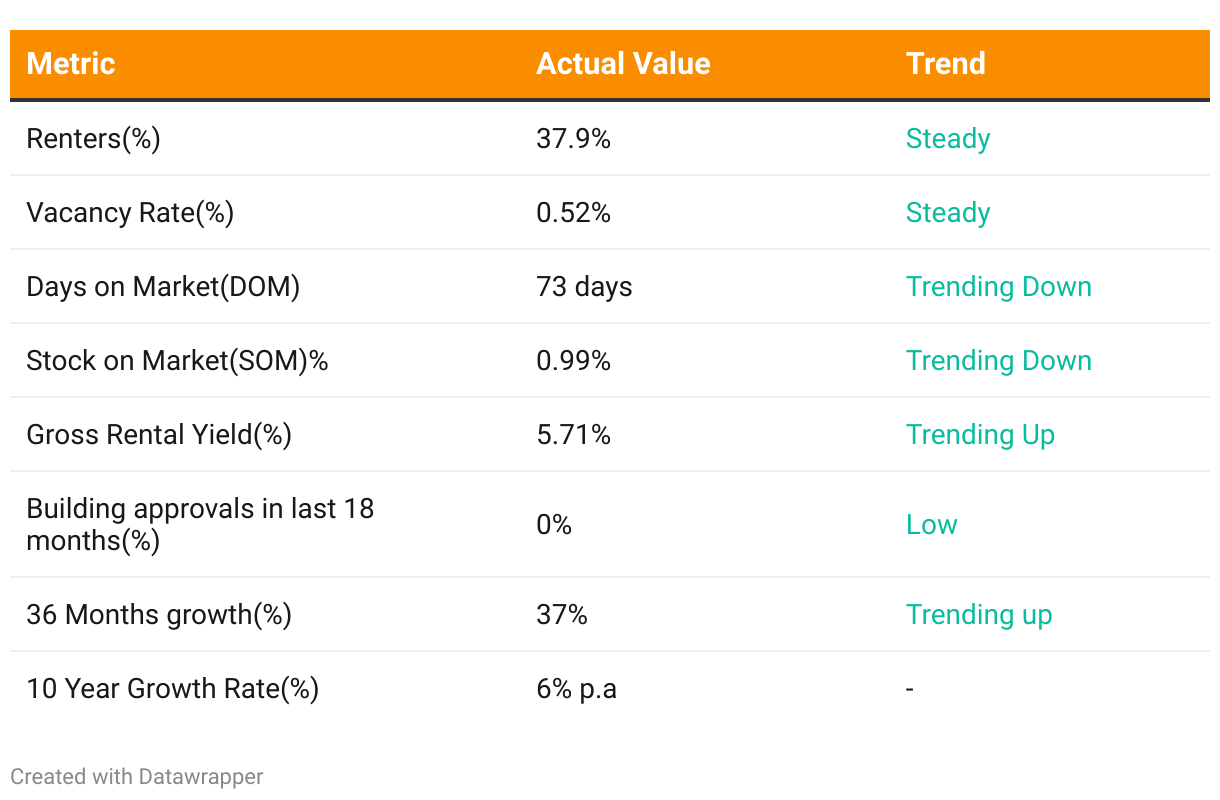Click the 6% p.a growth value
Viewport: 1220px width, 800px height.
(576, 689)
